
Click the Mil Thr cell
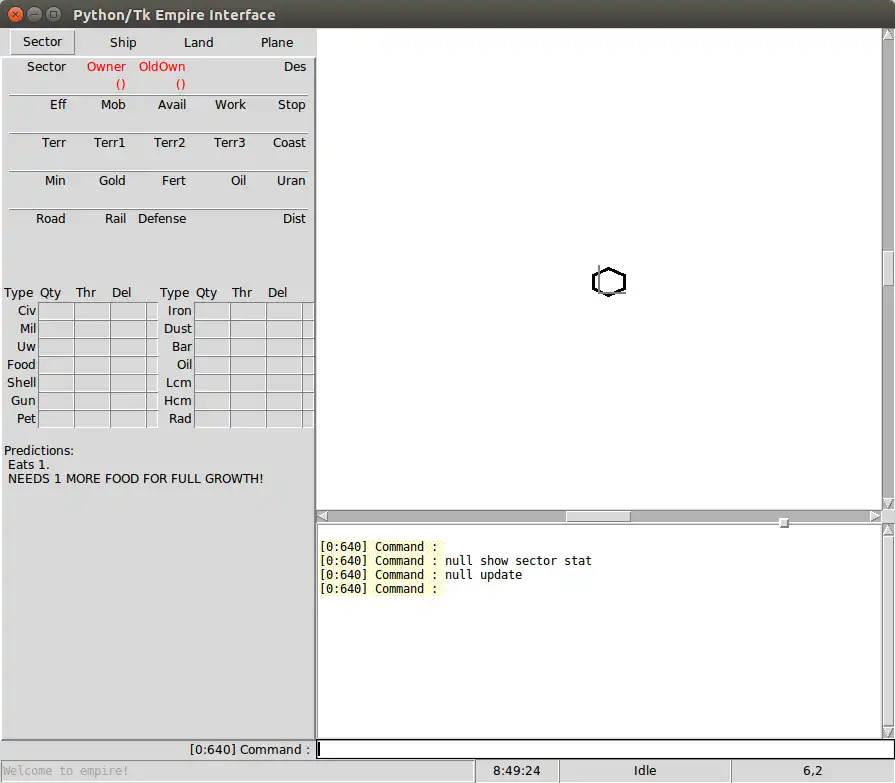coord(92,329)
